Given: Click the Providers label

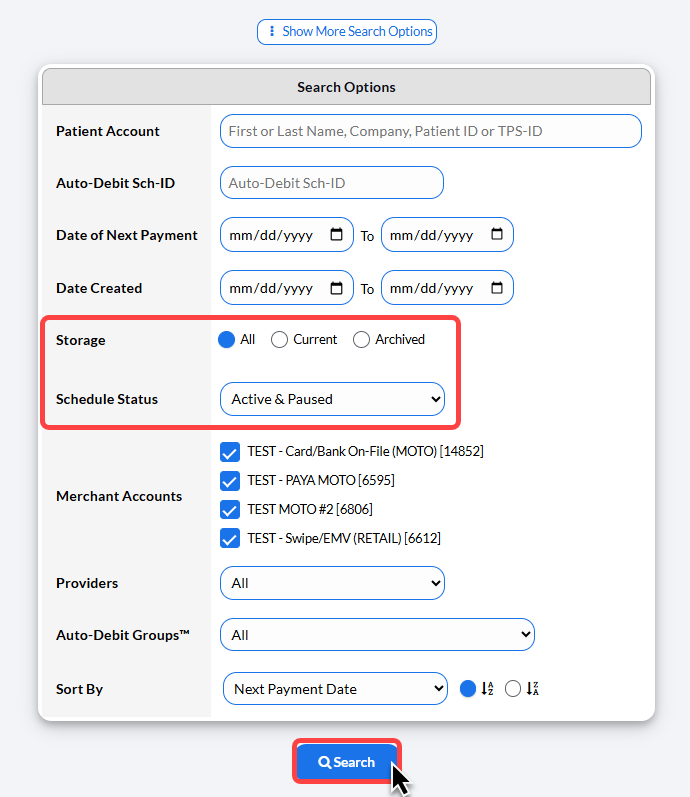Looking at the screenshot, I should pos(87,583).
